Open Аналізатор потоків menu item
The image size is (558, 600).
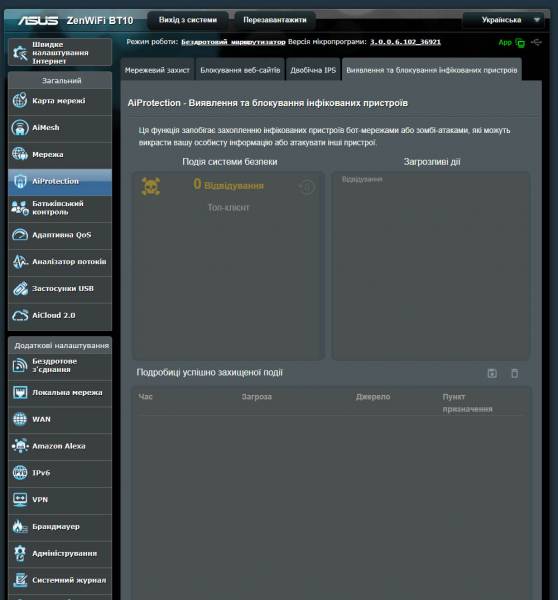pyautogui.click(x=60, y=261)
